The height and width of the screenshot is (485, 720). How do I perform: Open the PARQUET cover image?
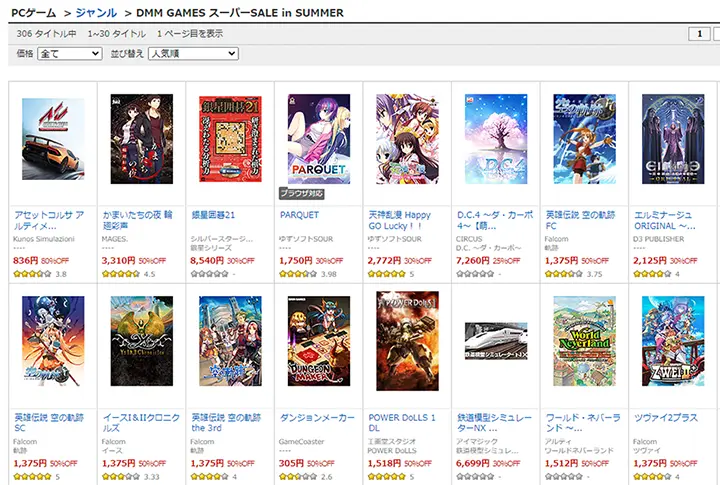click(x=319, y=139)
